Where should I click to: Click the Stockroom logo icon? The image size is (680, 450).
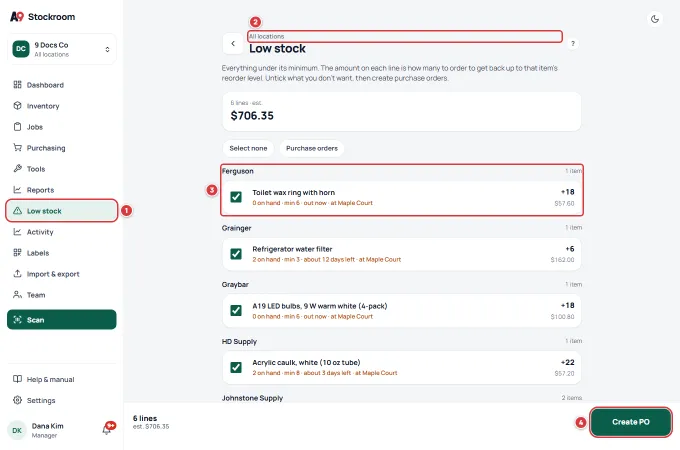coord(17,17)
